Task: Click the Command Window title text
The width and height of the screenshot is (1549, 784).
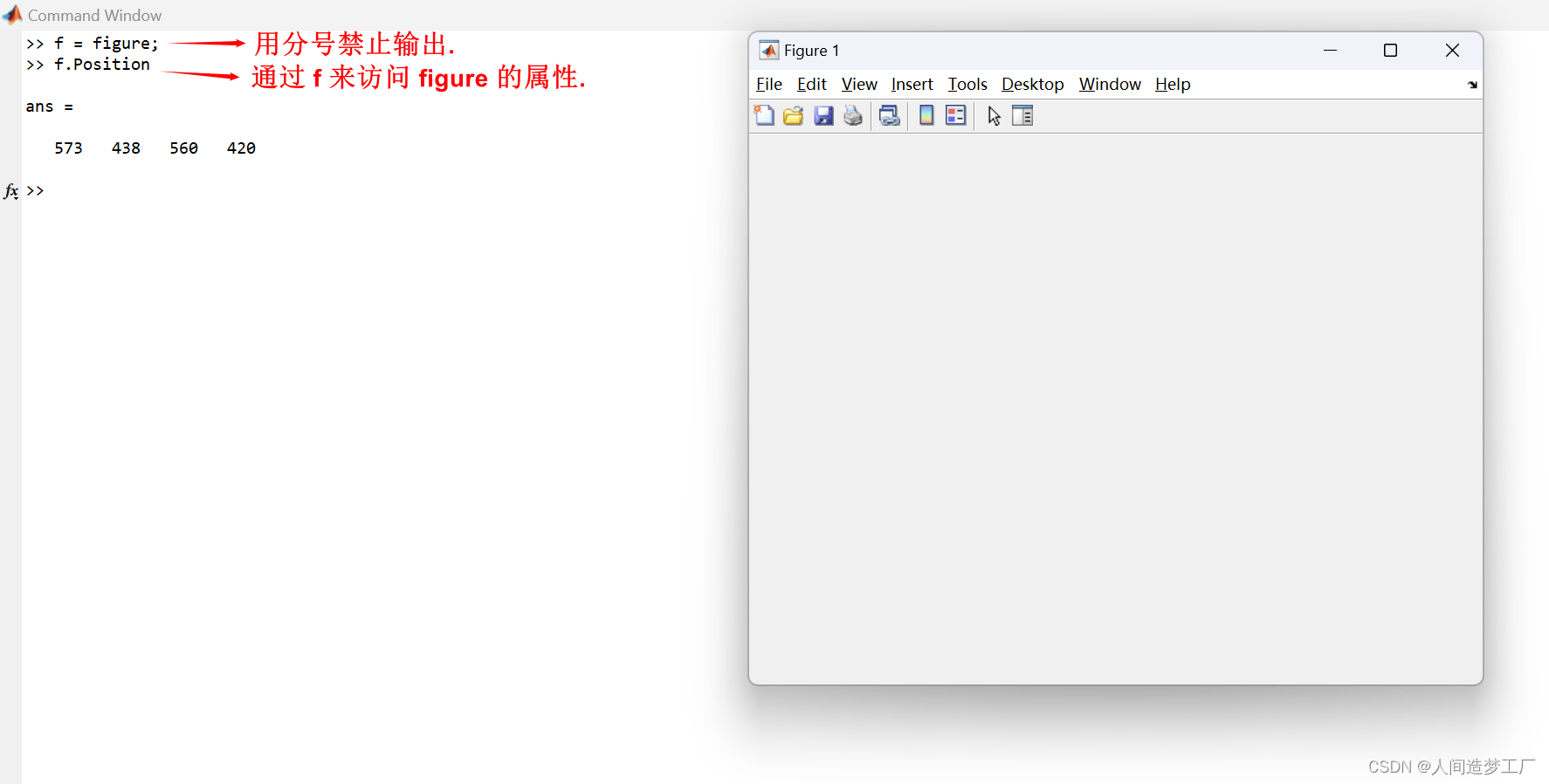Action: [94, 16]
